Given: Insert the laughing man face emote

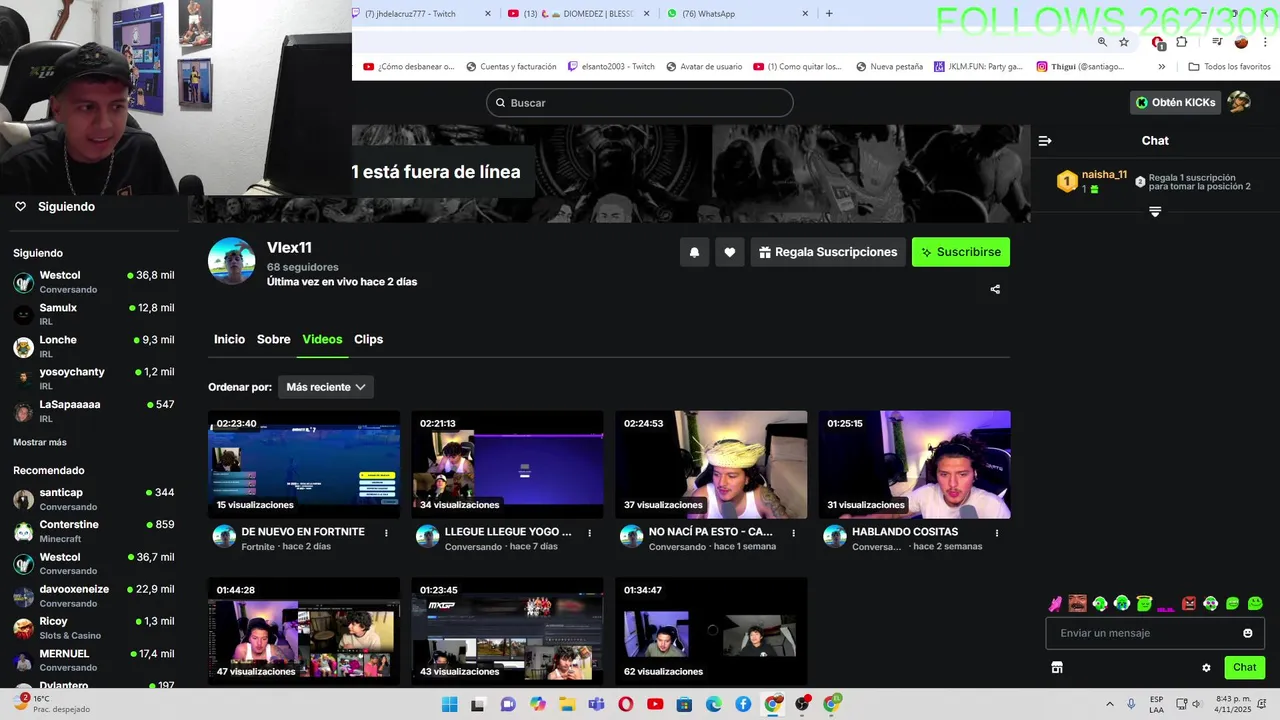Looking at the screenshot, I should point(1077,604).
